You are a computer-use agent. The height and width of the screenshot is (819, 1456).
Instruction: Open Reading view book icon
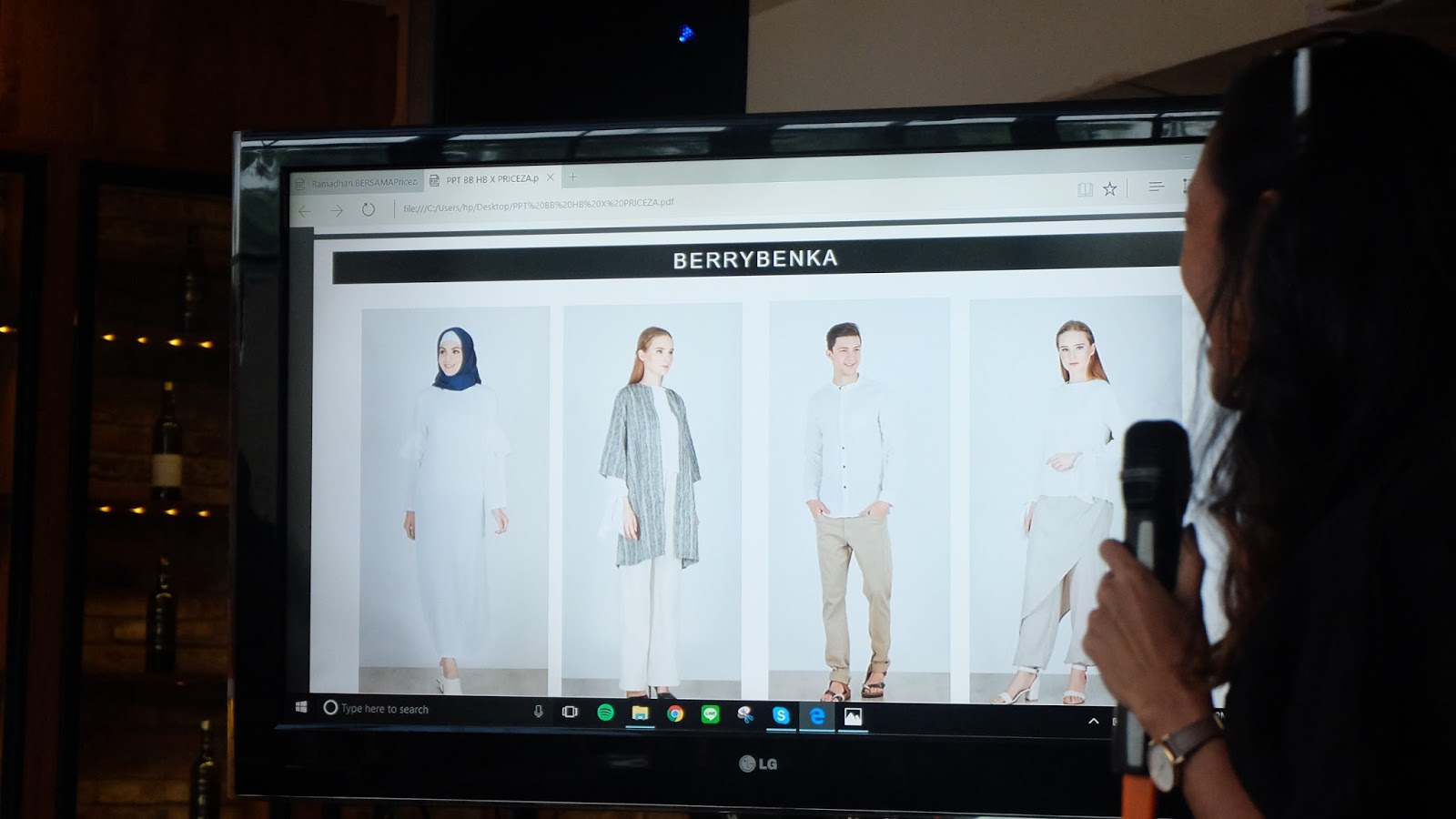point(1085,189)
